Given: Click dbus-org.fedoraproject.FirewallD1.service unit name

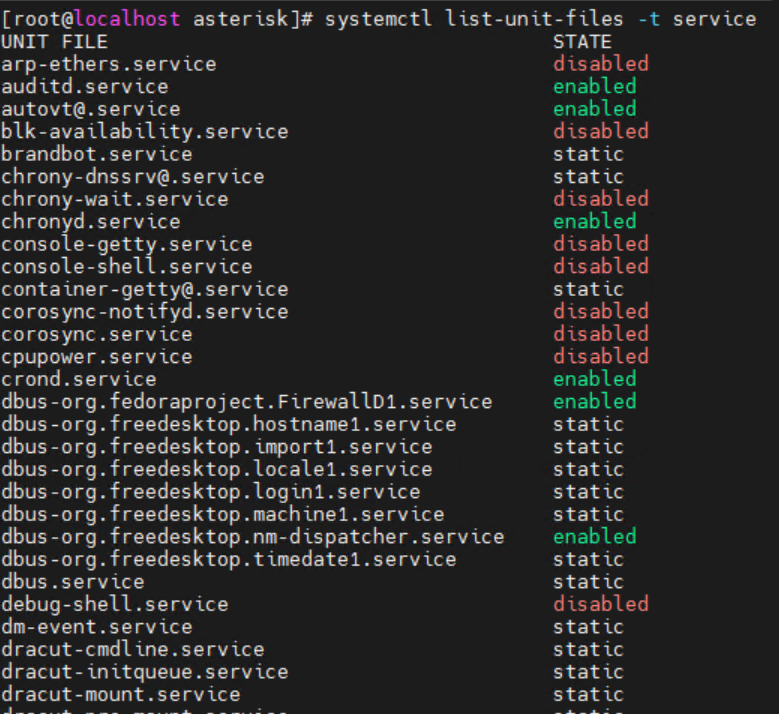Looking at the screenshot, I should pos(246,402).
